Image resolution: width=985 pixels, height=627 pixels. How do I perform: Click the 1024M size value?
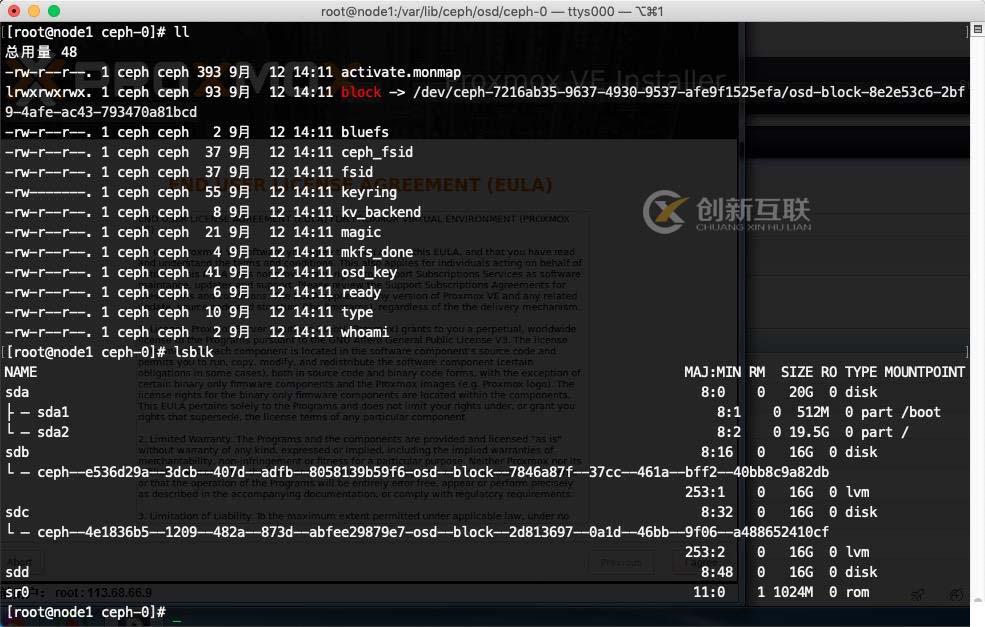click(793, 592)
